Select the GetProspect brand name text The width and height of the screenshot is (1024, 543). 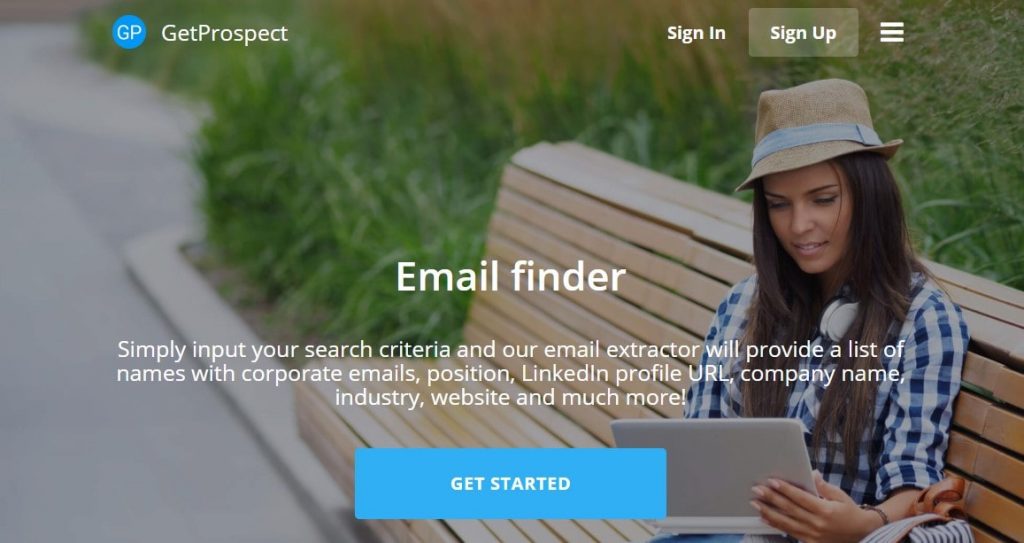(x=225, y=33)
